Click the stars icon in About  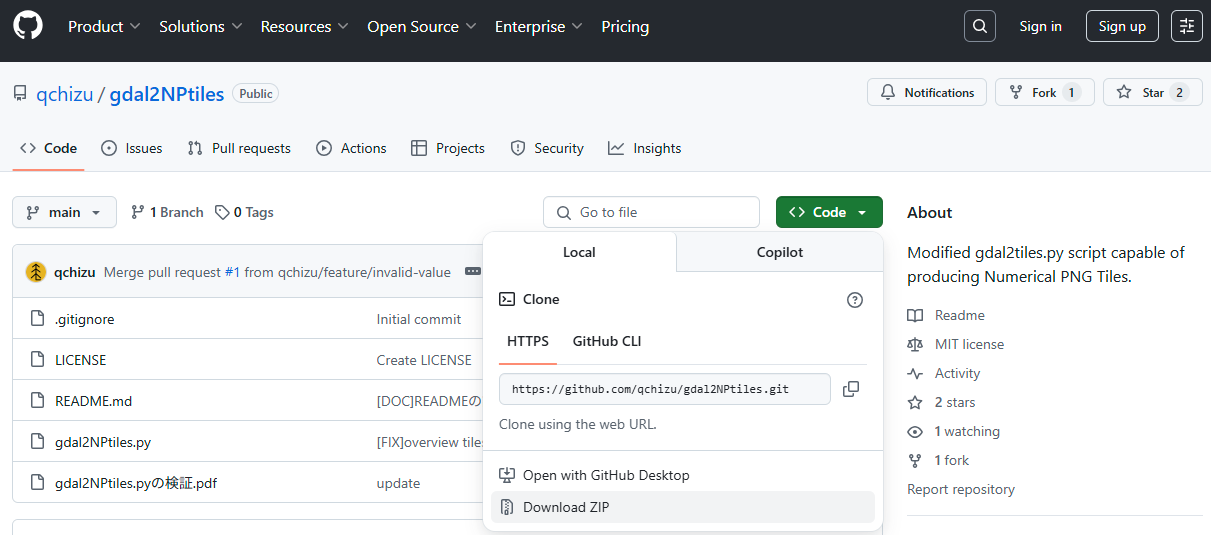[x=915, y=402]
